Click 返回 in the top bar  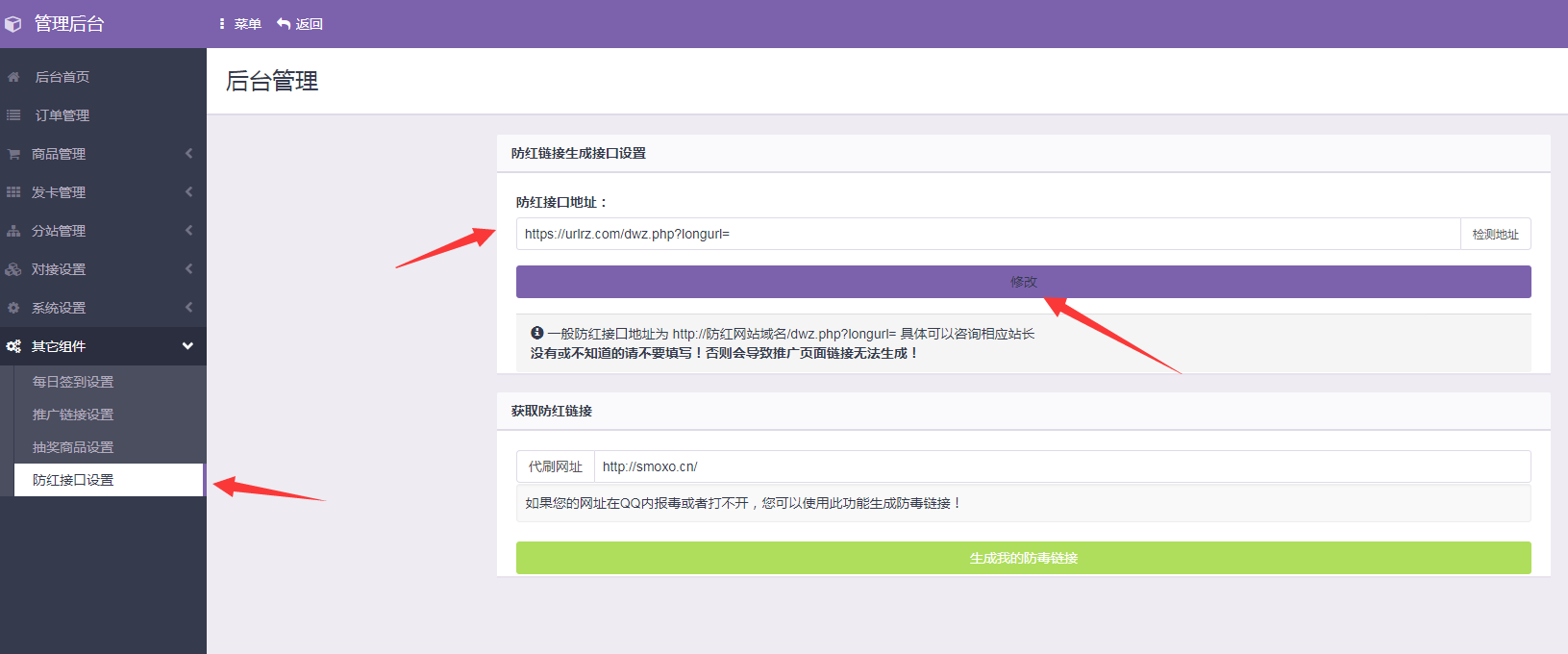click(x=300, y=24)
